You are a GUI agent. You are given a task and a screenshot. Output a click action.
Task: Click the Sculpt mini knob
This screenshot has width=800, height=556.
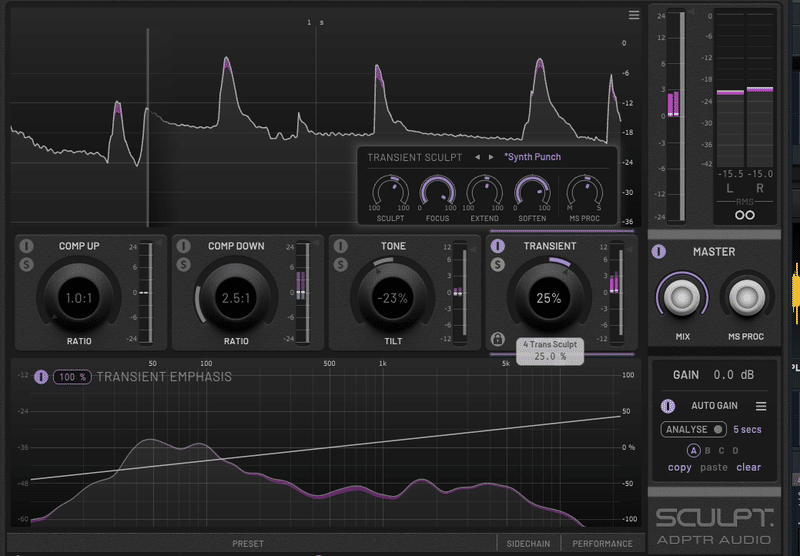pos(390,192)
